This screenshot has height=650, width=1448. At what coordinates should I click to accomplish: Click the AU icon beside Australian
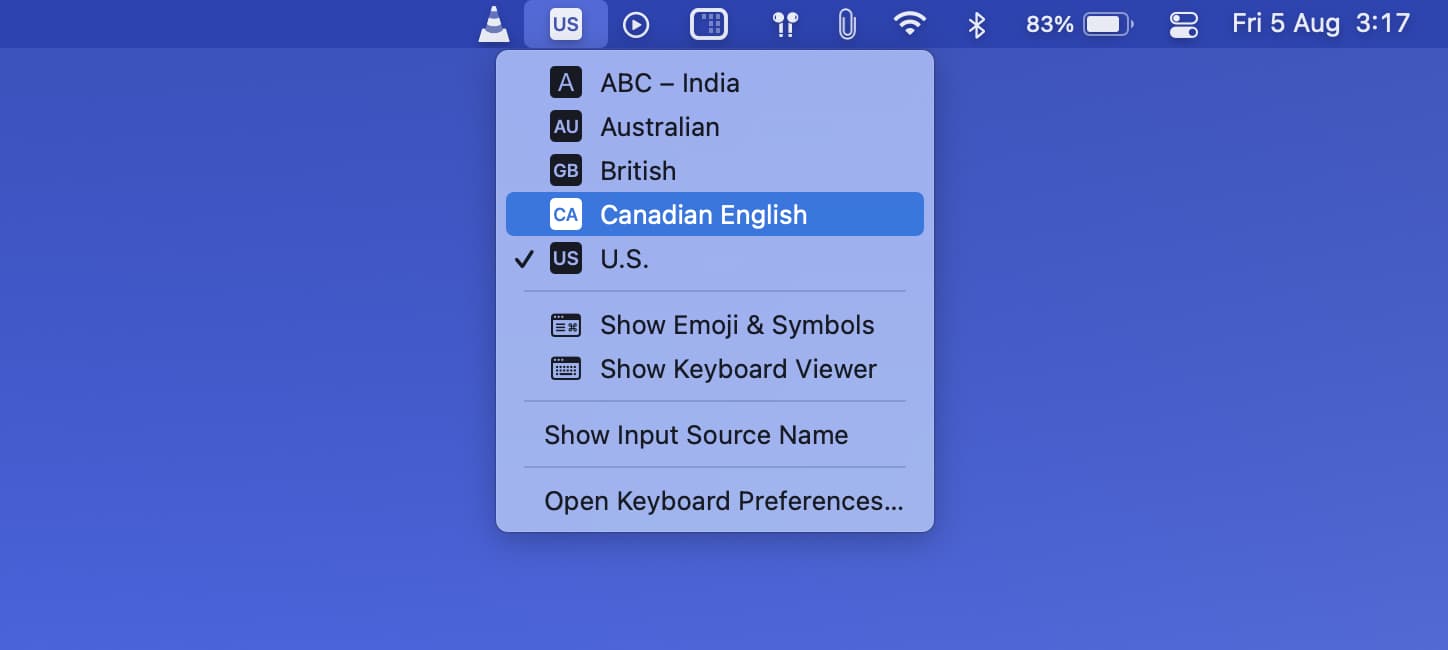(x=566, y=127)
